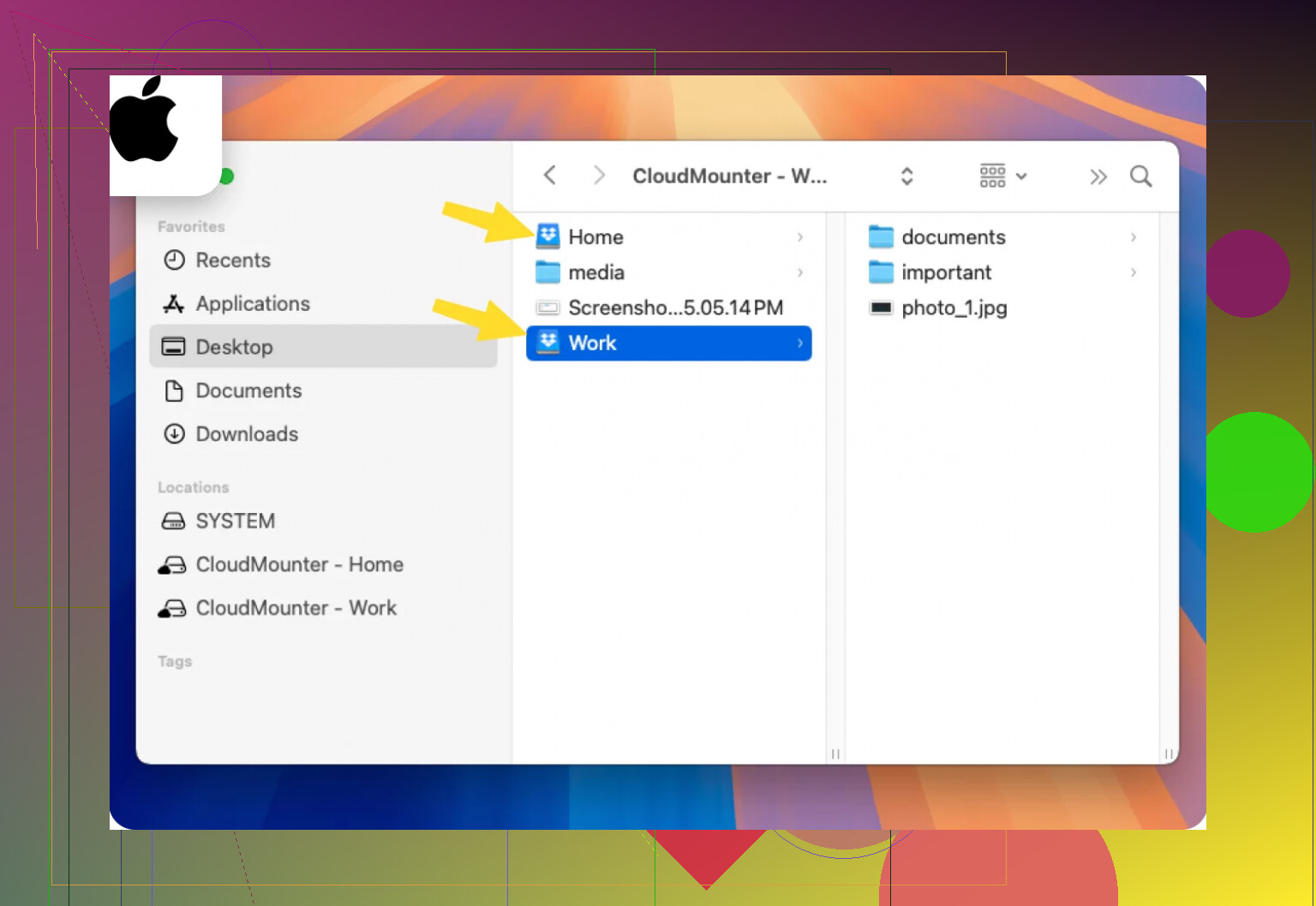1316x906 pixels.
Task: Open the search magnifying glass
Action: click(1140, 176)
